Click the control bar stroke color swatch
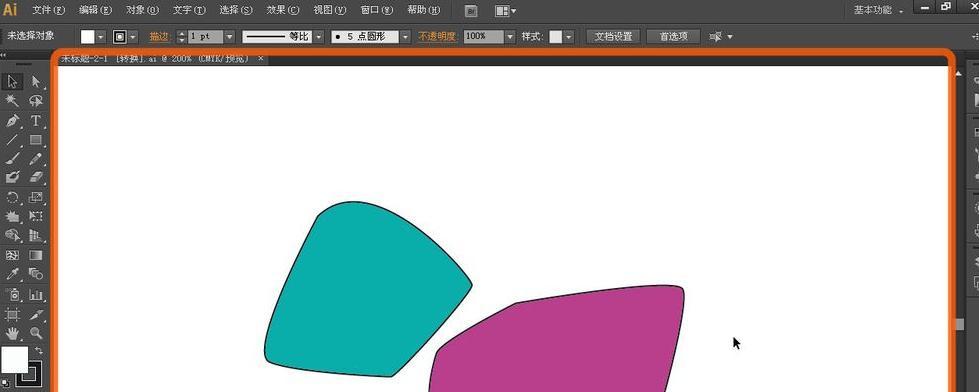This screenshot has height=392, width=979. (120, 37)
